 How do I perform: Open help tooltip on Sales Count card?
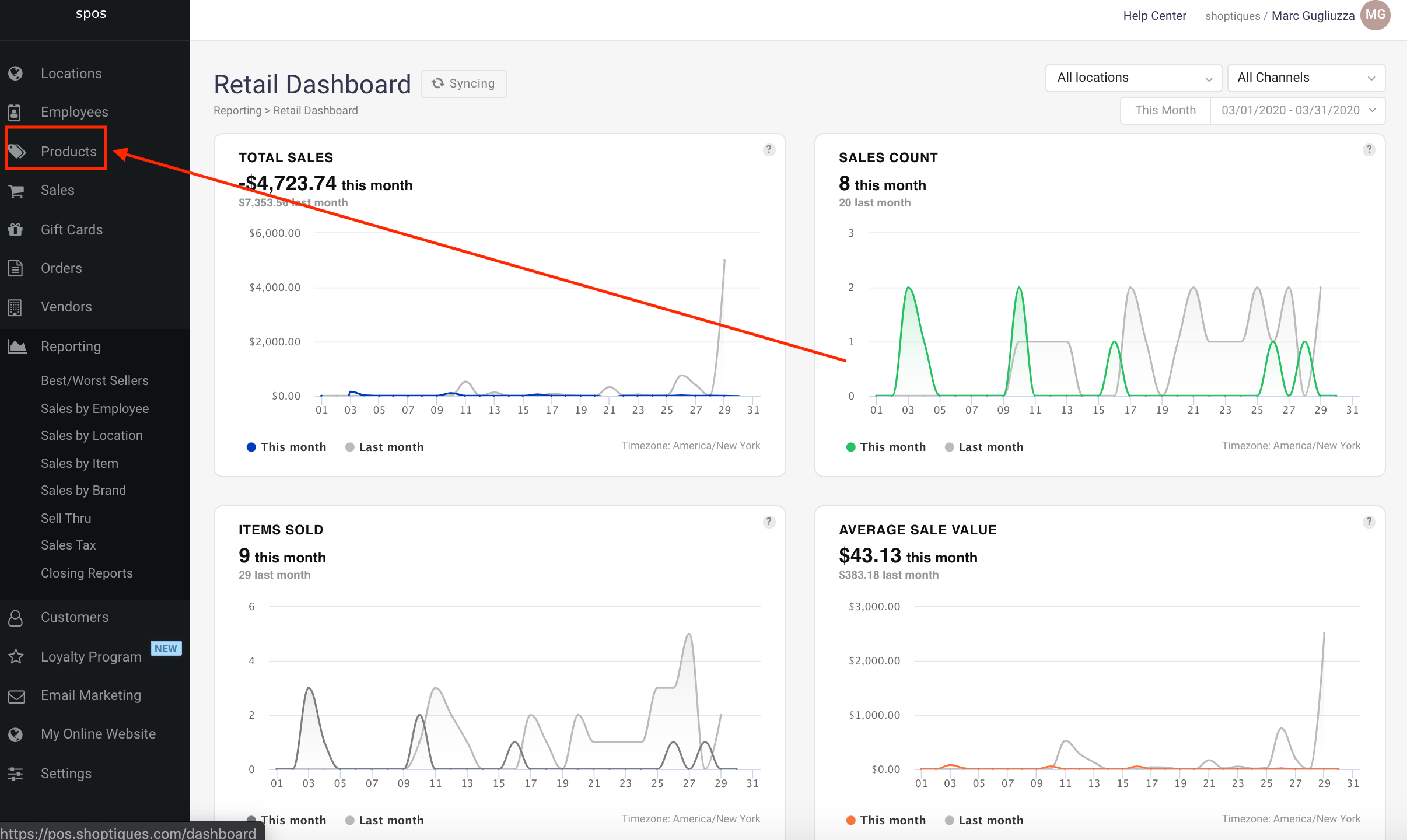coord(1368,150)
